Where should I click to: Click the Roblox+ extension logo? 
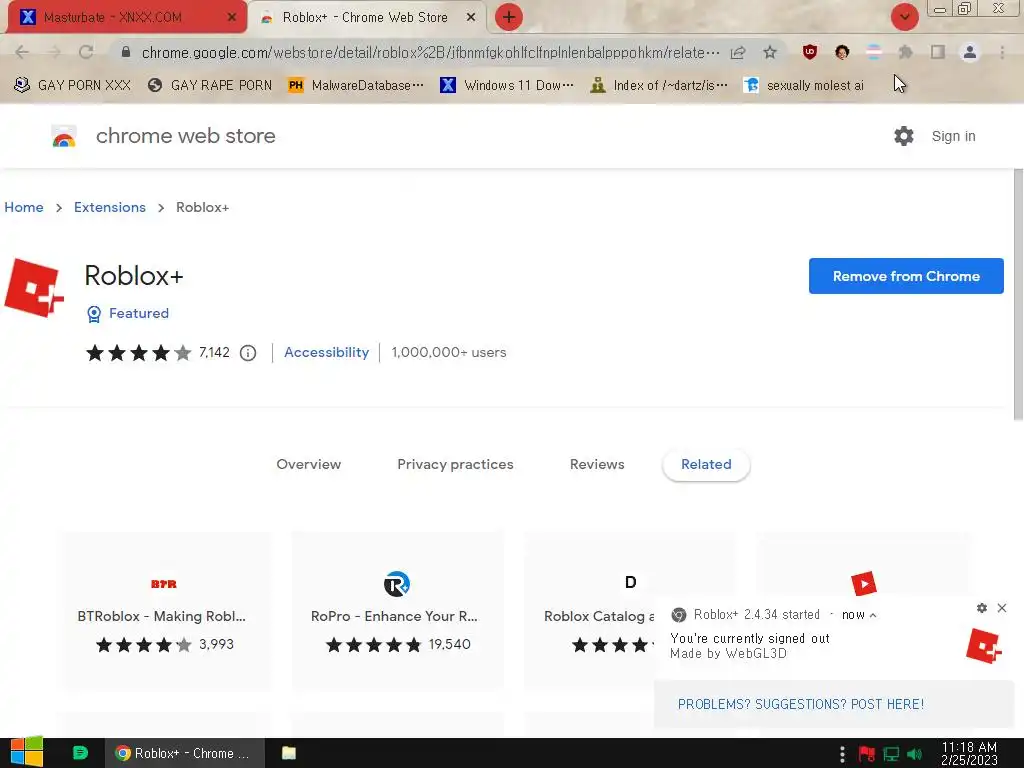[34, 288]
